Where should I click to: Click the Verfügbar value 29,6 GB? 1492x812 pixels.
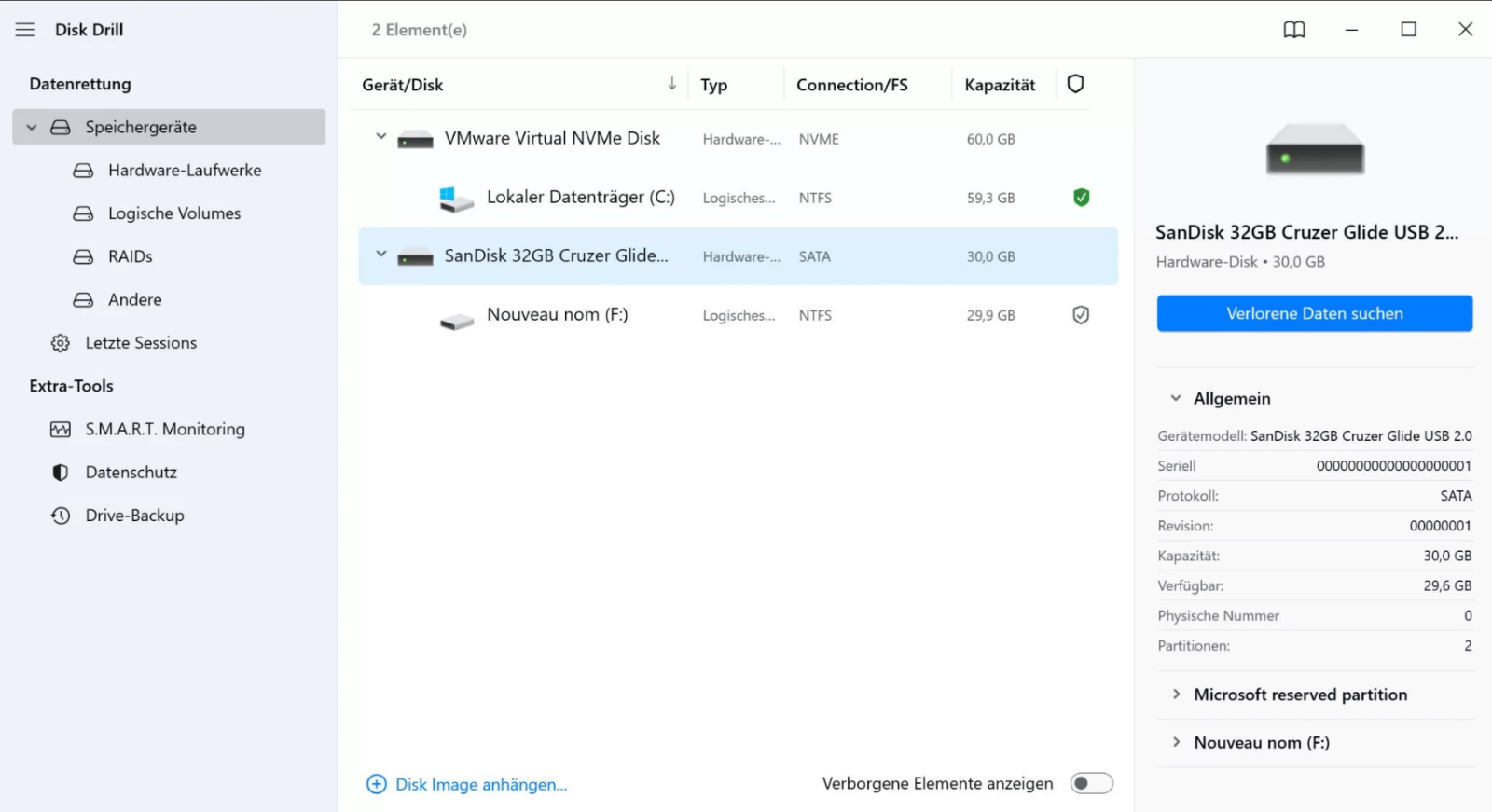(1447, 585)
